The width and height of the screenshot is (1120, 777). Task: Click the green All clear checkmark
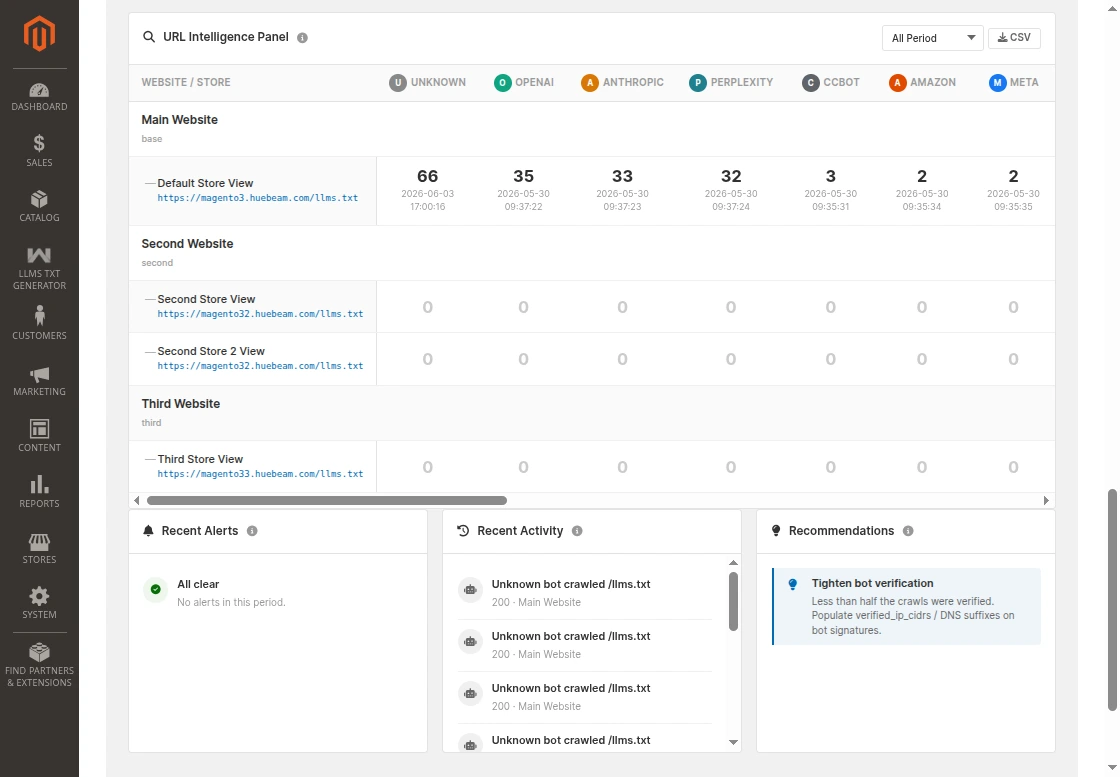point(156,589)
